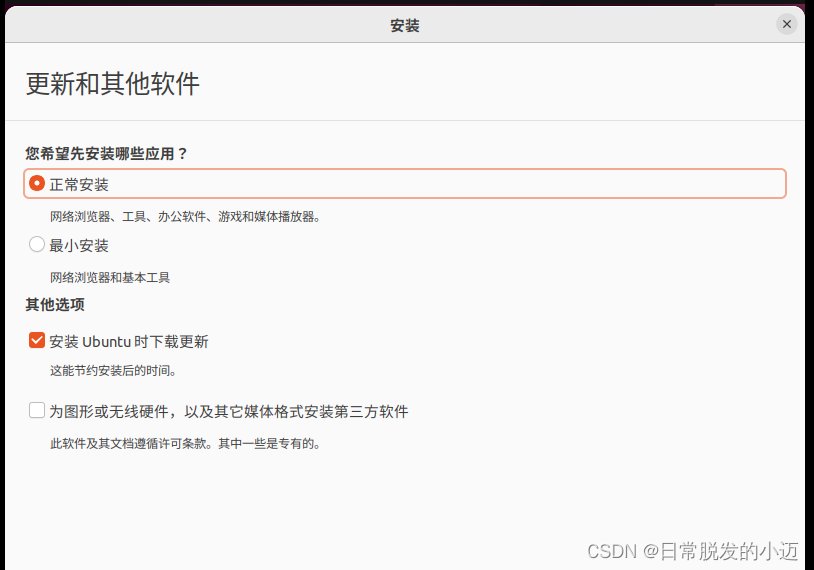The height and width of the screenshot is (570, 814).
Task: Click the 安装 window title
Action: coord(405,25)
